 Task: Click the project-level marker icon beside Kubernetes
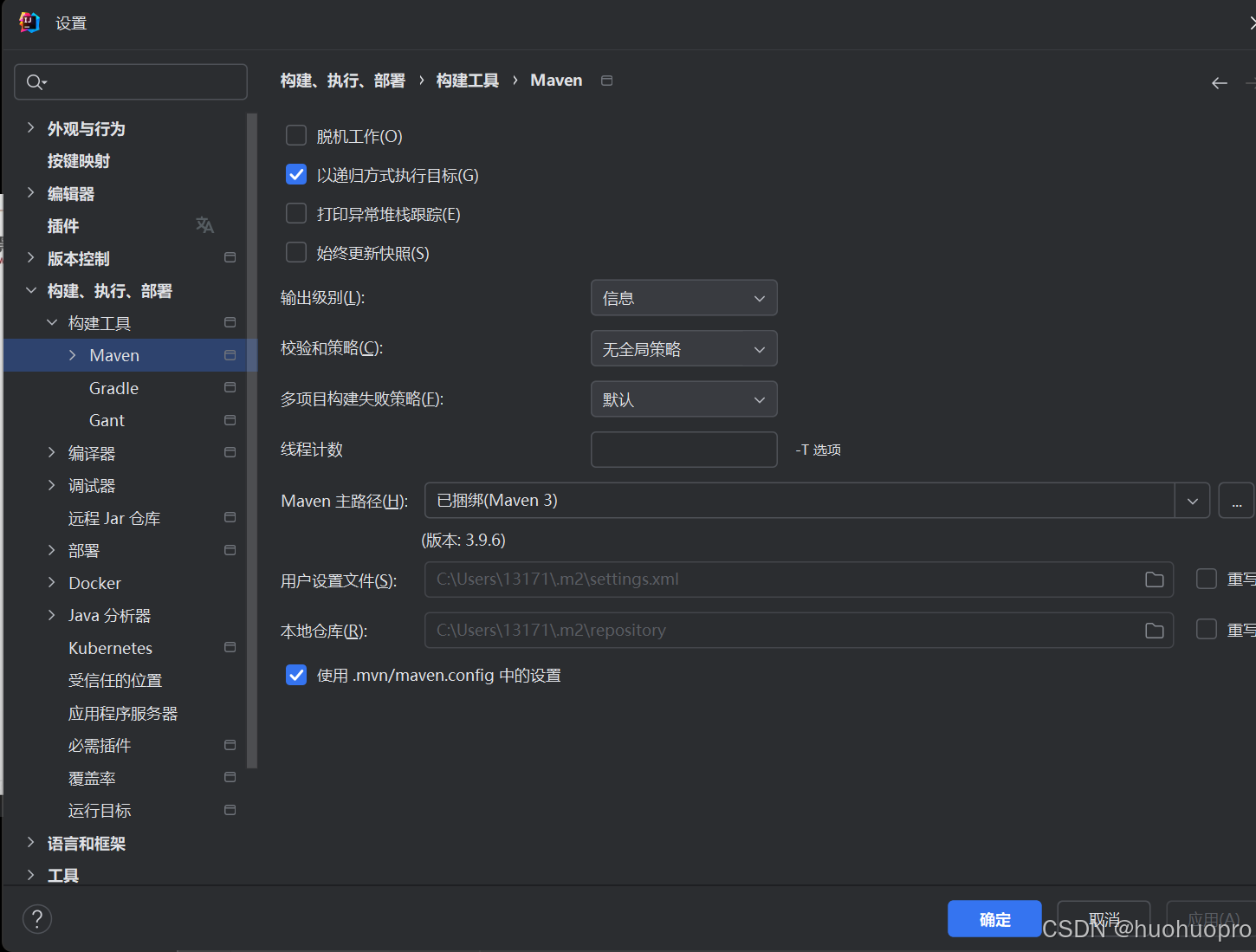230,647
